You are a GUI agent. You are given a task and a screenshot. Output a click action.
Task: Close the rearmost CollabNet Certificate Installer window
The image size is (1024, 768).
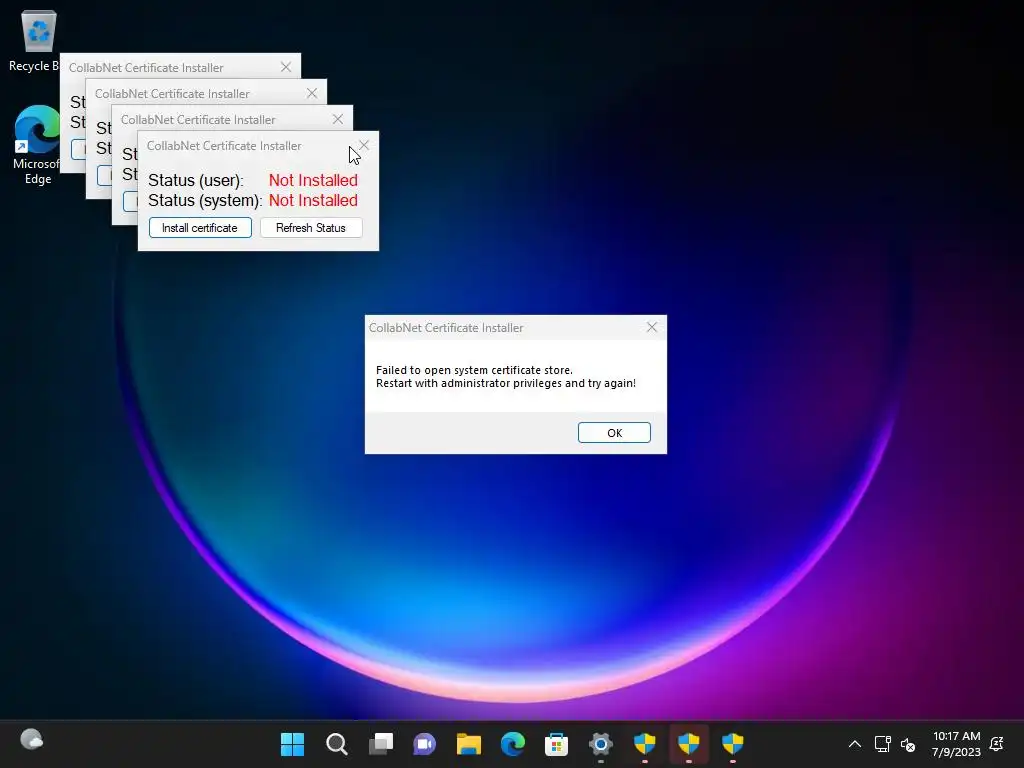(x=286, y=67)
